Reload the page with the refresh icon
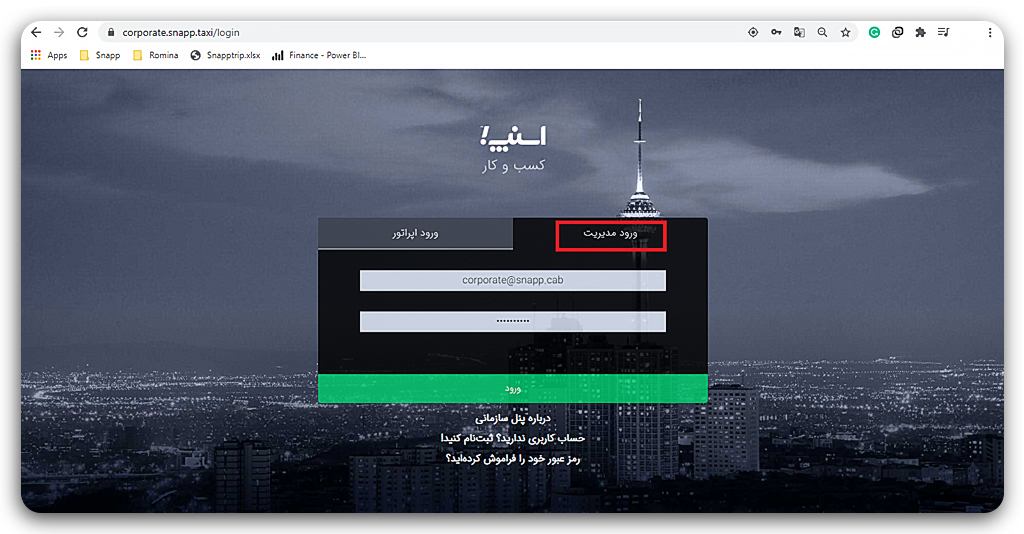 pyautogui.click(x=82, y=32)
